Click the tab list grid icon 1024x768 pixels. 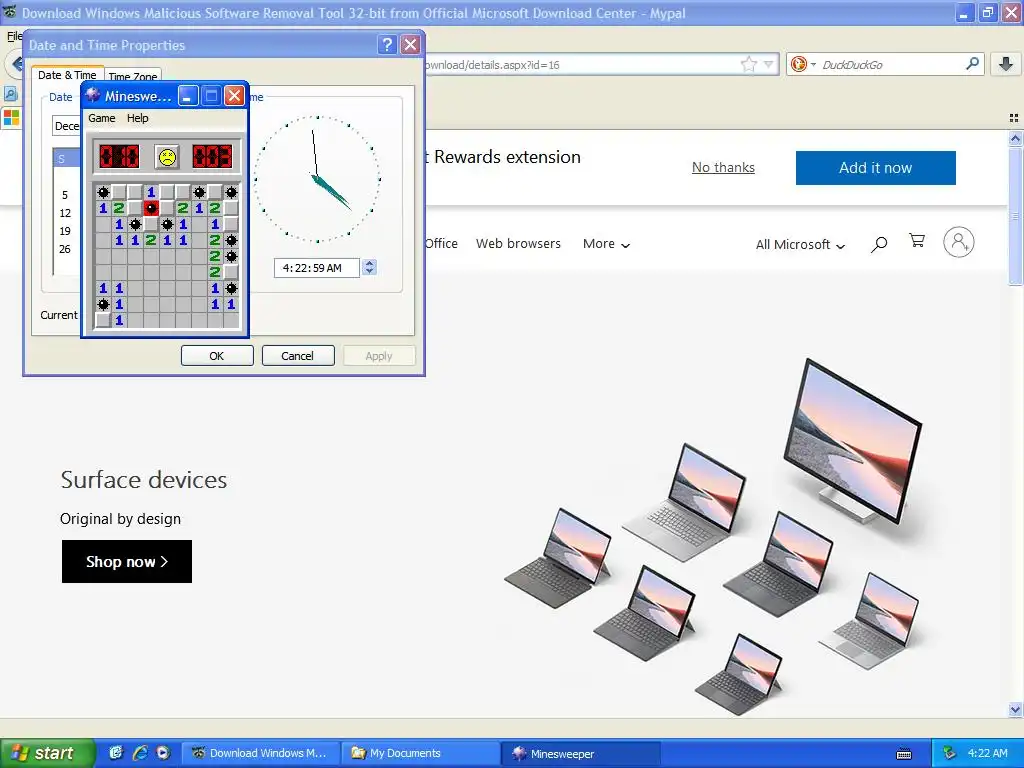tap(1014, 118)
